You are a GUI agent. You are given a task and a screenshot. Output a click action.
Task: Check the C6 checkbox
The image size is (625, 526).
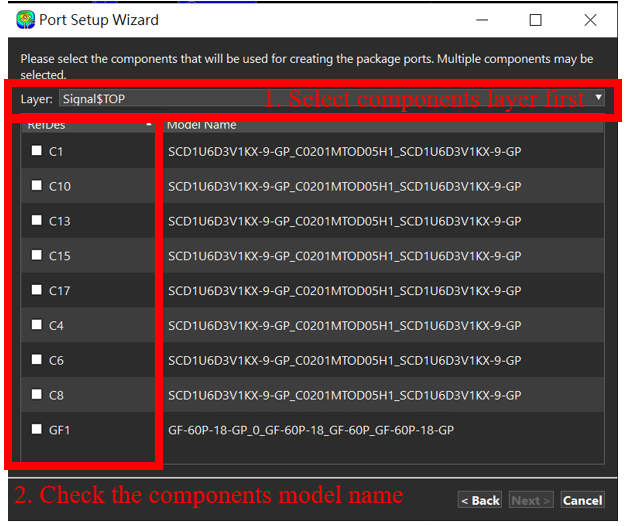[x=37, y=359]
